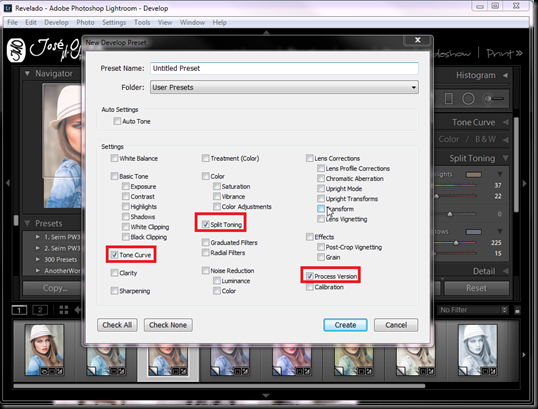Check Noise Reduction setting
The width and height of the screenshot is (538, 409).
tap(206, 270)
